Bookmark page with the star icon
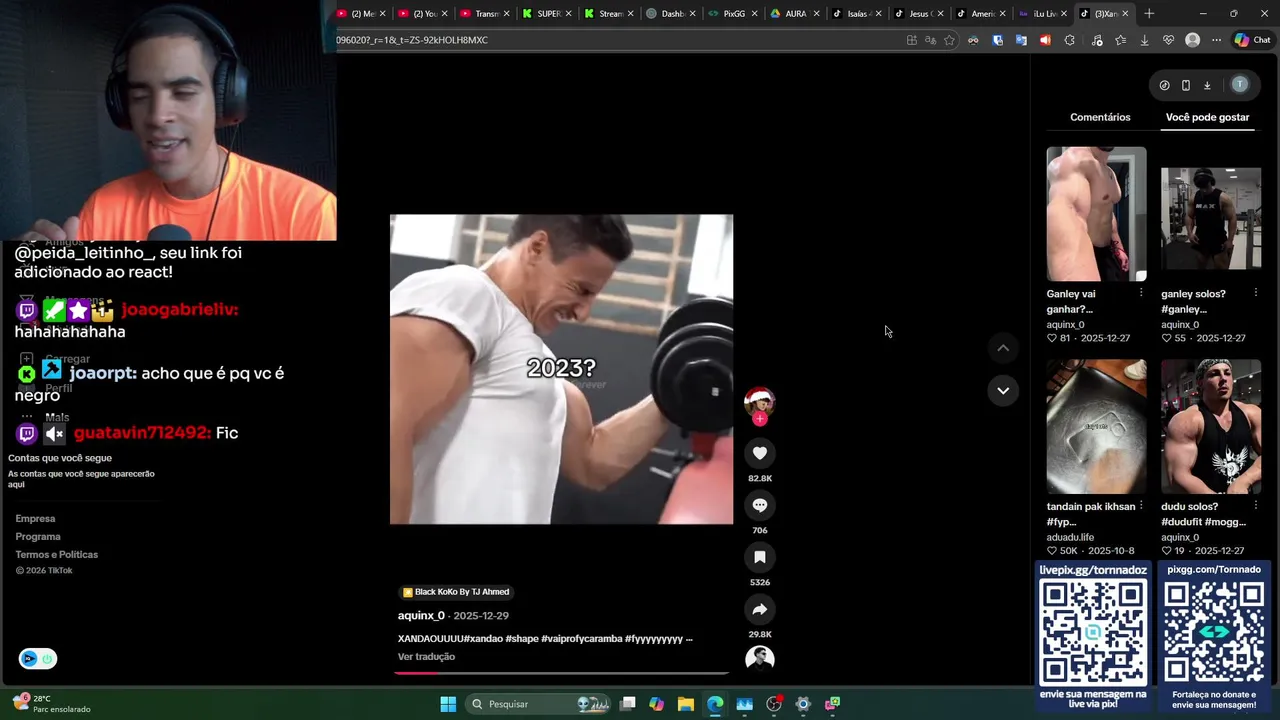The width and height of the screenshot is (1280, 720). (x=949, y=40)
